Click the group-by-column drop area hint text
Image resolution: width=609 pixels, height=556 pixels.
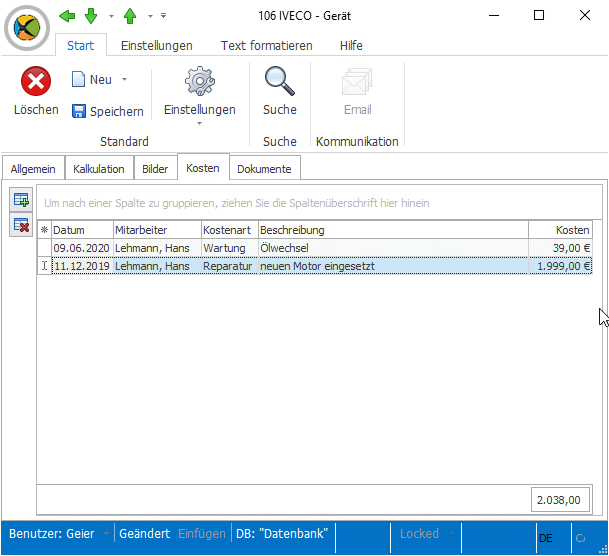click(237, 203)
